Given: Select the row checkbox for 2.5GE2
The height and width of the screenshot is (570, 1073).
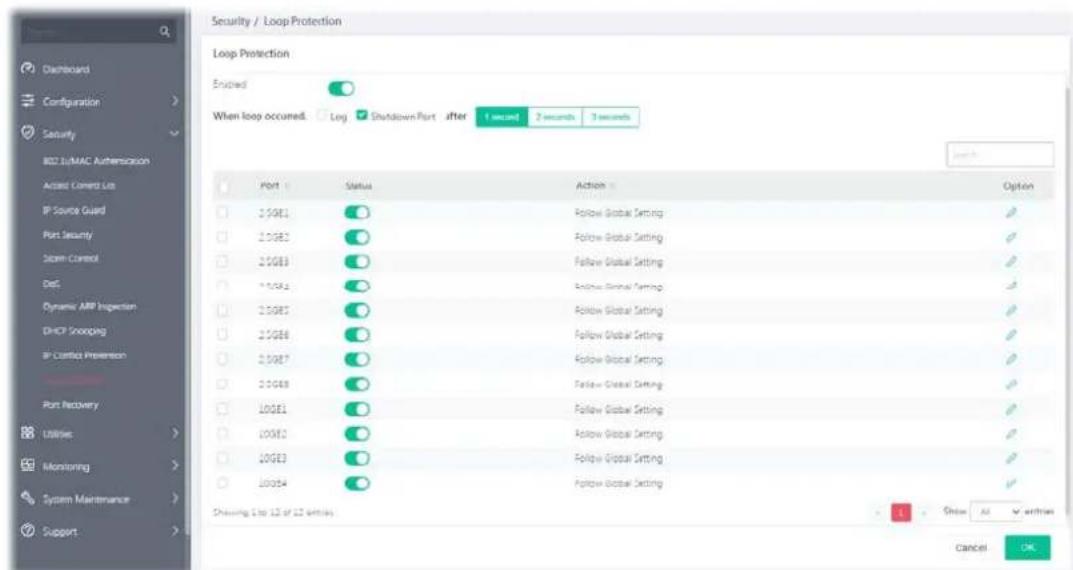Looking at the screenshot, I should pos(222,237).
